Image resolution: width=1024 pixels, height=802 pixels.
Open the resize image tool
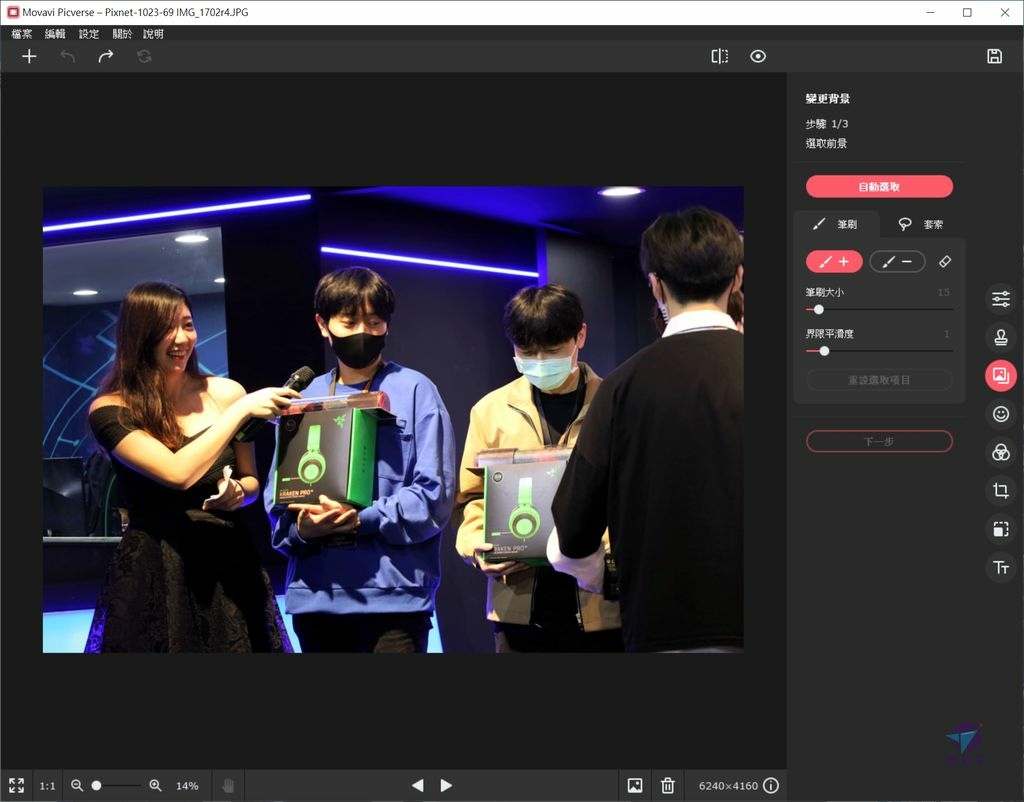(1000, 529)
